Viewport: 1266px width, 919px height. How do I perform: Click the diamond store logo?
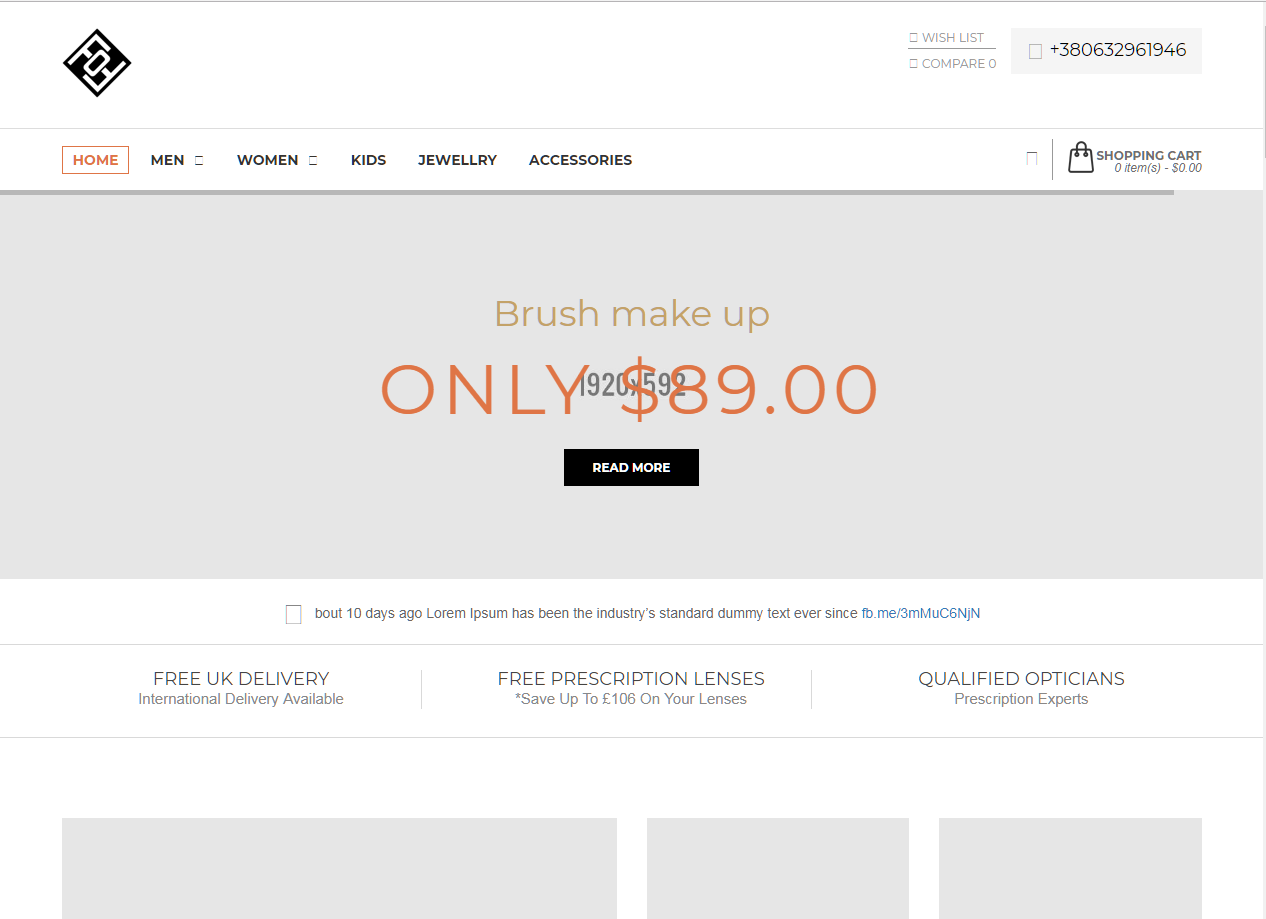(x=97, y=63)
